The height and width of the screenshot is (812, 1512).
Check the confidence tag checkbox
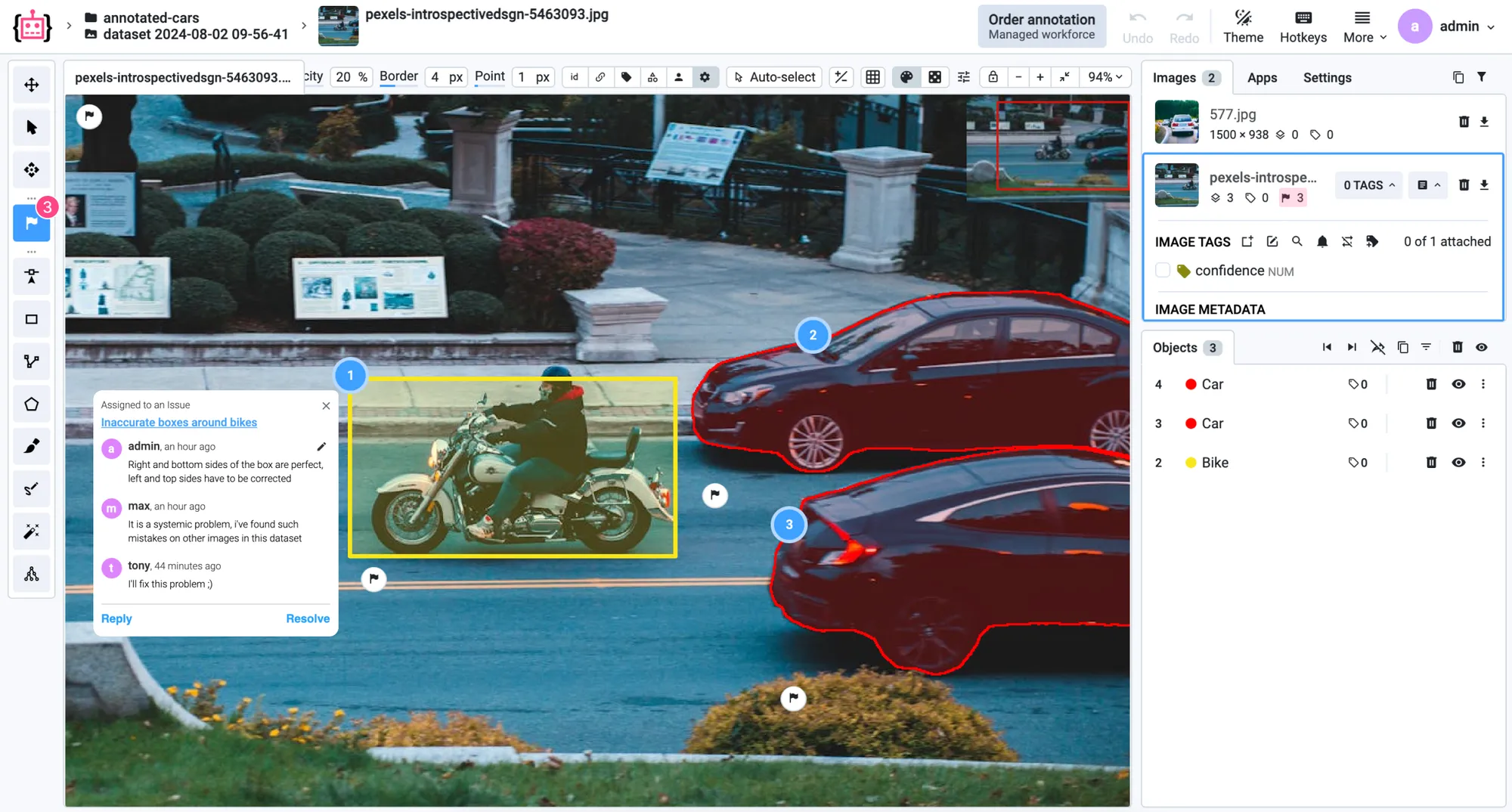(1163, 271)
